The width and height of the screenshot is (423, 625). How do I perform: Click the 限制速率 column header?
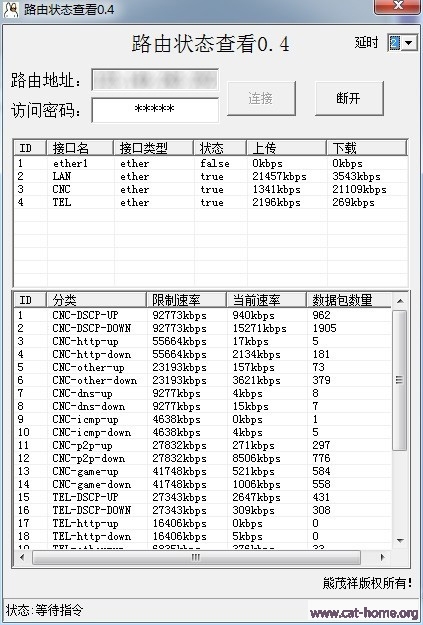pos(186,300)
